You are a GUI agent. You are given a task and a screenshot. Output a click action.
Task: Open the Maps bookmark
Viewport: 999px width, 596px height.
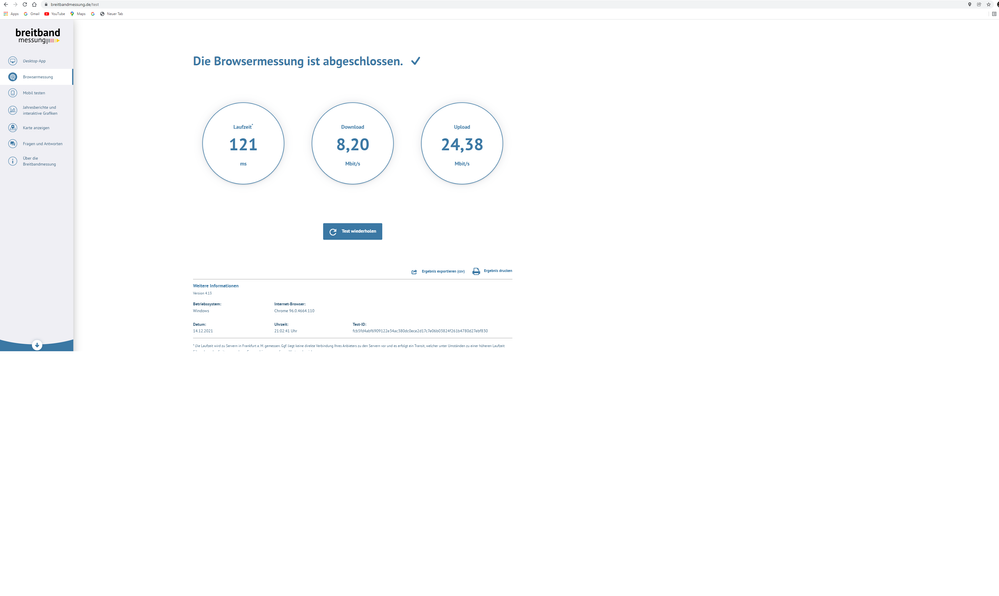[78, 13]
